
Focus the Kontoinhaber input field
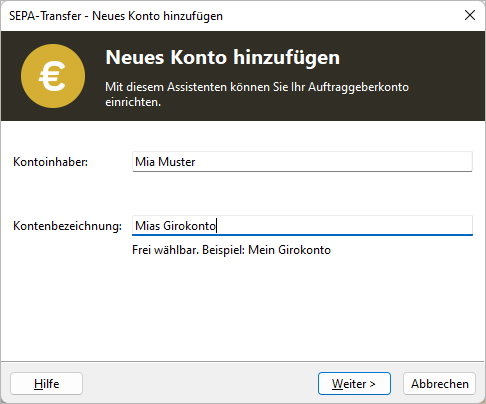302,162
